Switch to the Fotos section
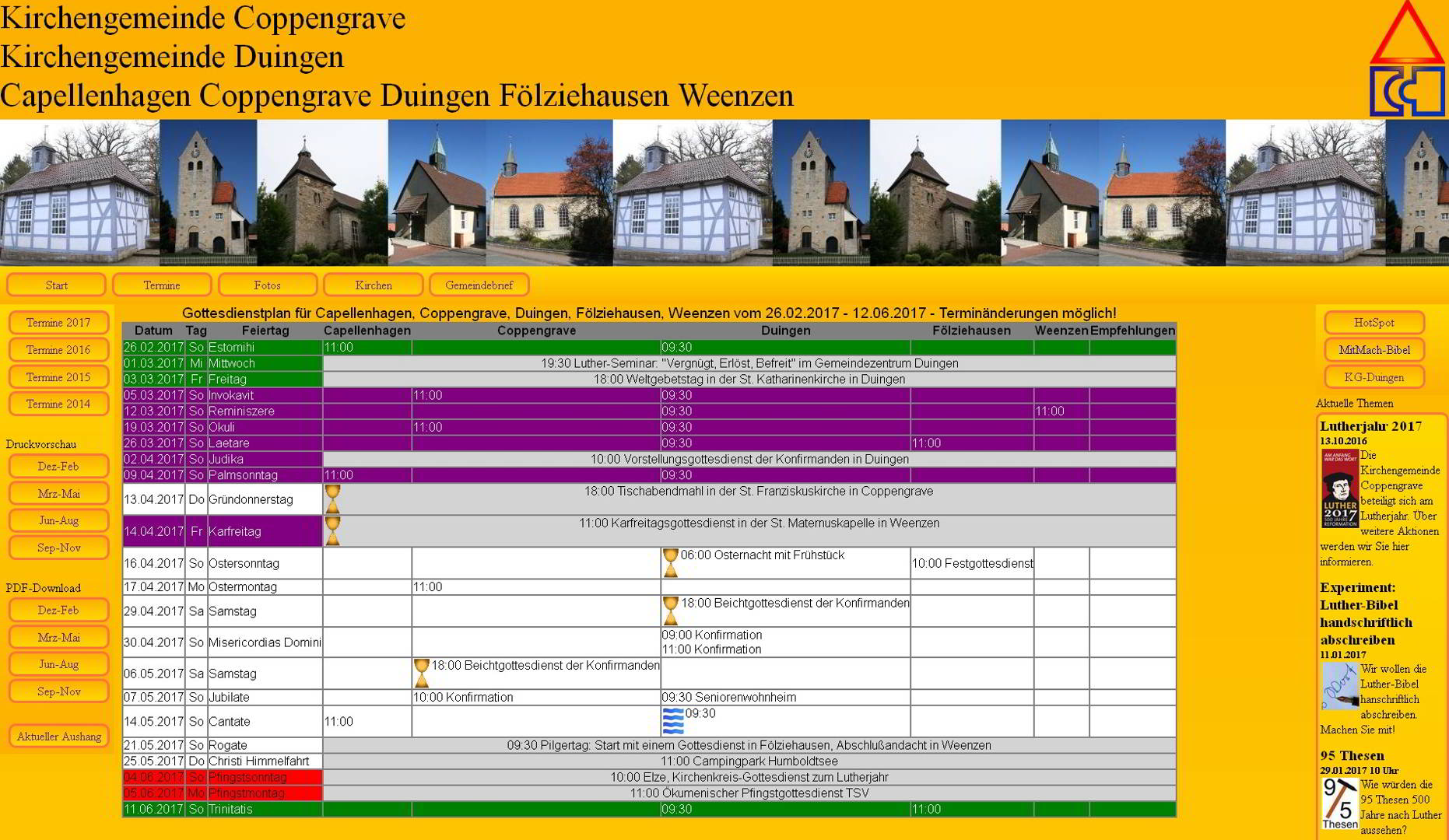This screenshot has width=1449, height=840. (x=268, y=285)
